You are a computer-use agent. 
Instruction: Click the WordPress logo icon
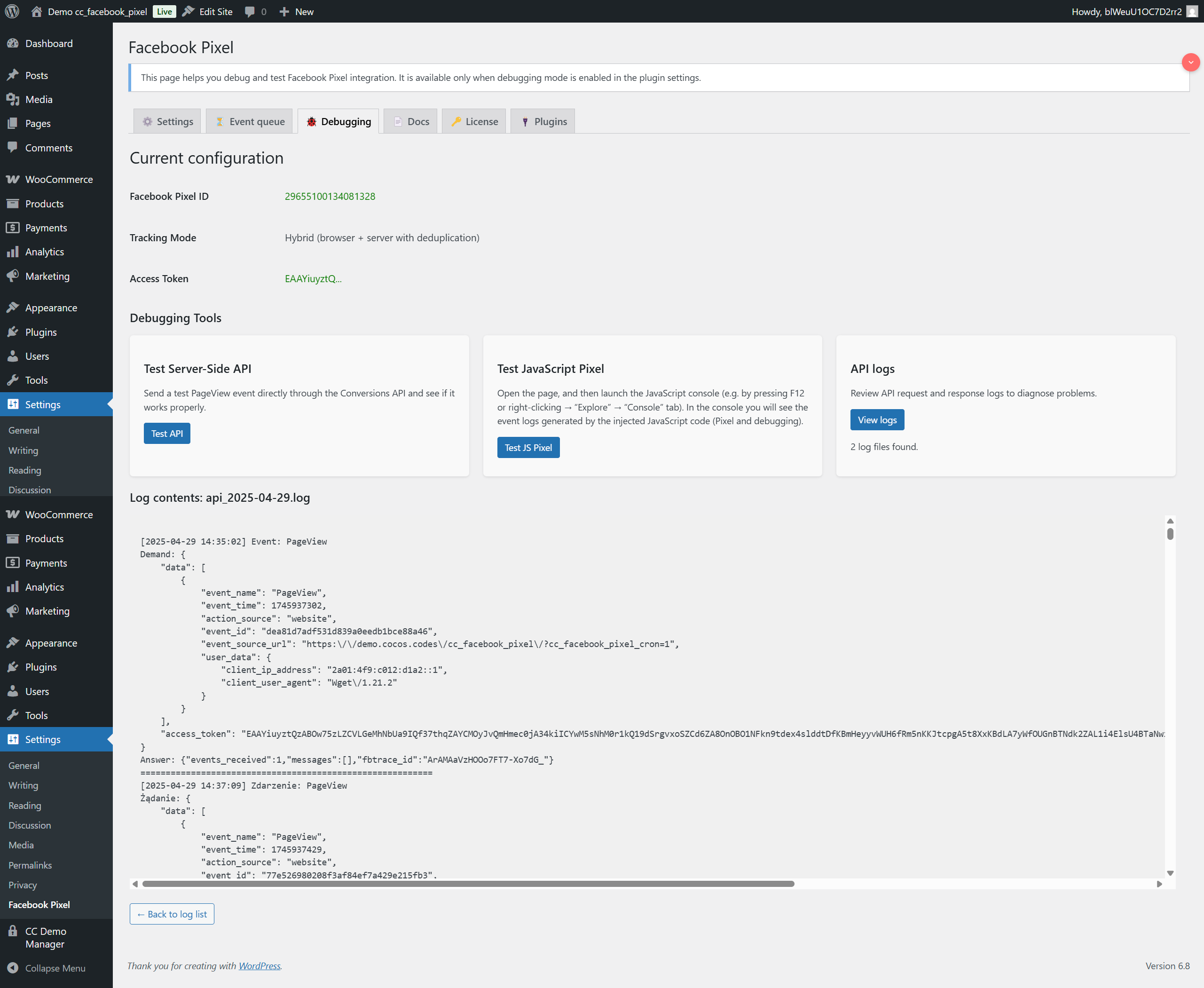click(12, 11)
